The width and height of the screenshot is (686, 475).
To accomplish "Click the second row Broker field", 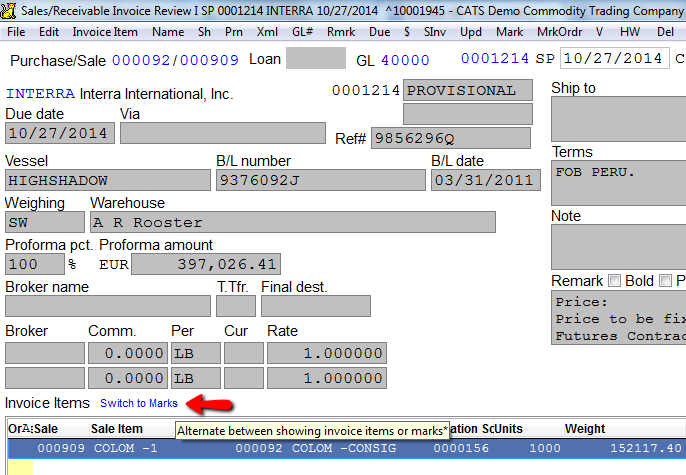I will (x=45, y=378).
